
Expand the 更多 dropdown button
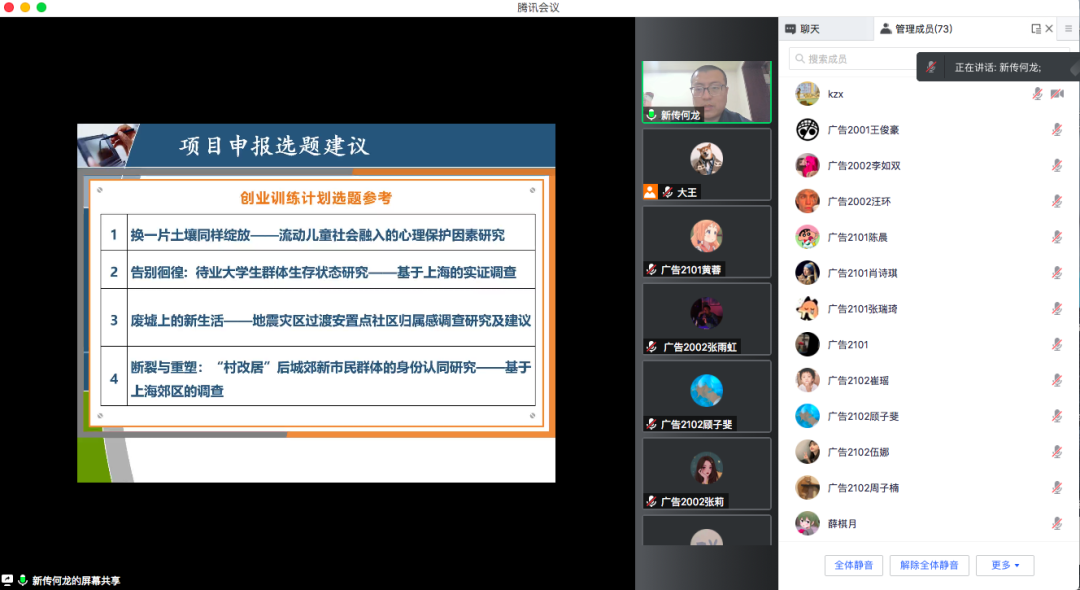[x=1005, y=565]
